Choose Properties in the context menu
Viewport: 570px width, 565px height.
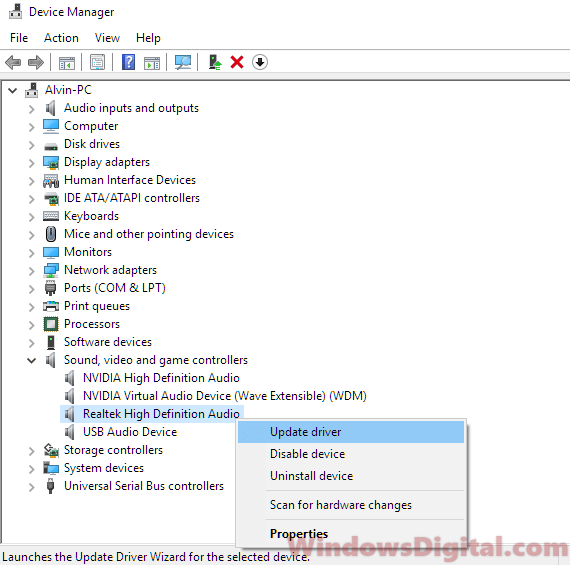(x=351, y=534)
